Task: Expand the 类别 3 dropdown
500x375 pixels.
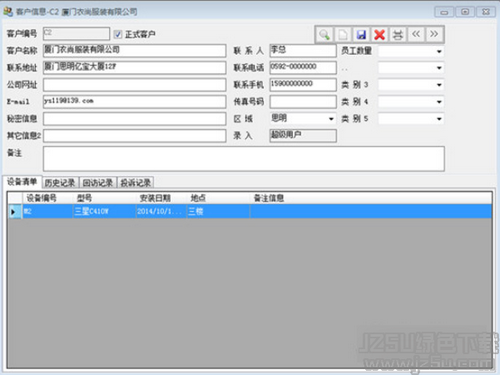Action: (411, 85)
